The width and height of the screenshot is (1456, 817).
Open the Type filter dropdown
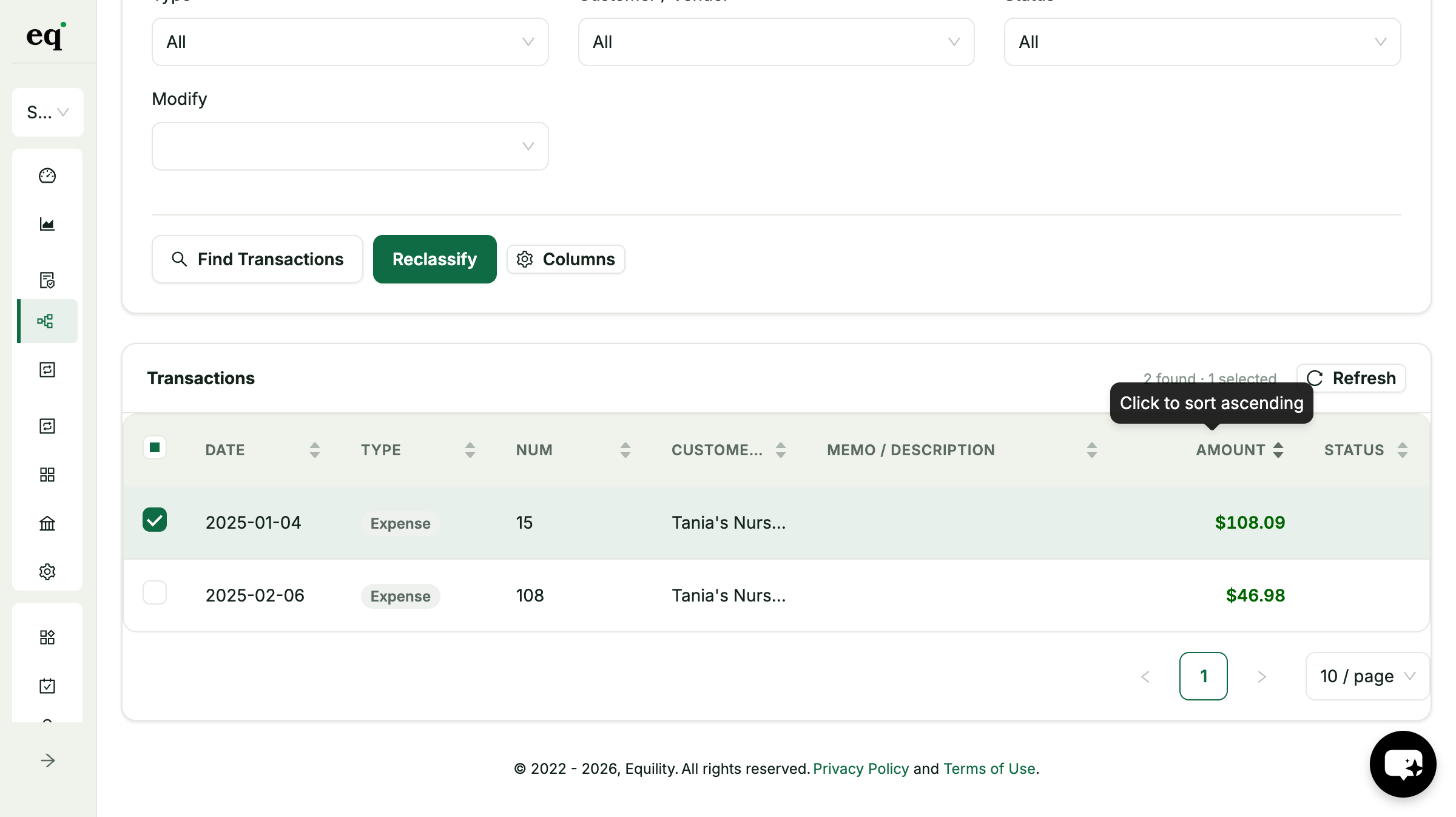click(350, 42)
